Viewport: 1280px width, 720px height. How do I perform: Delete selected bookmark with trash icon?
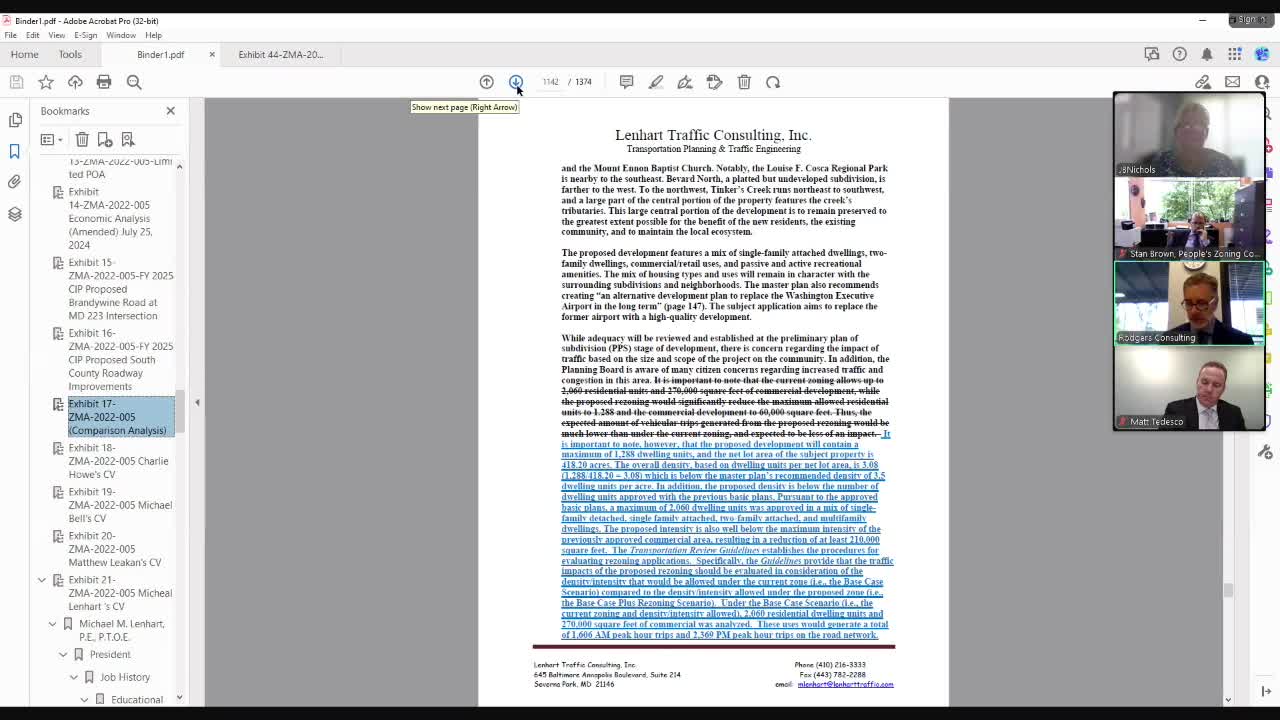[x=82, y=139]
